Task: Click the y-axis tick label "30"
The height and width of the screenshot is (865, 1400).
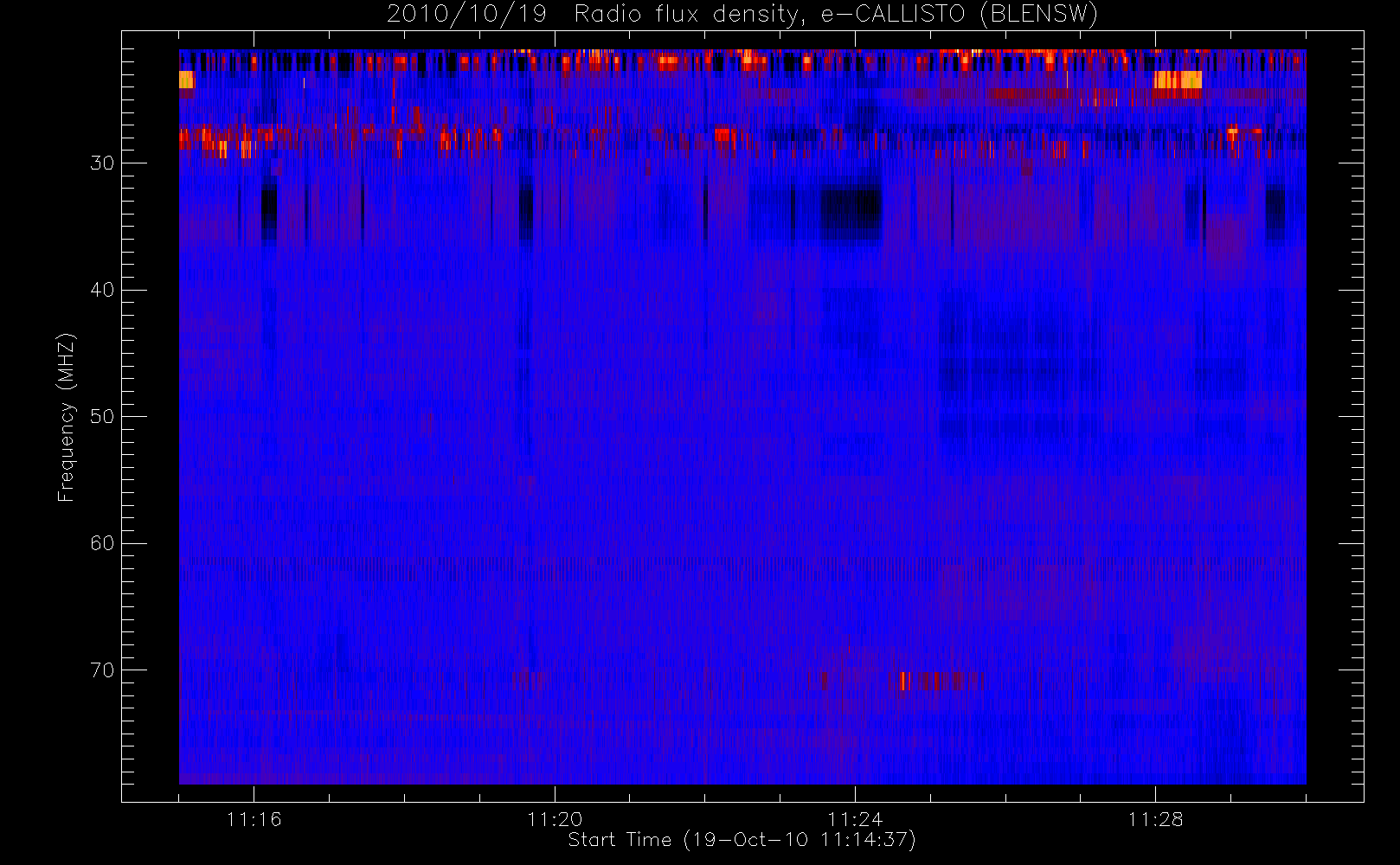Action: pyautogui.click(x=102, y=163)
